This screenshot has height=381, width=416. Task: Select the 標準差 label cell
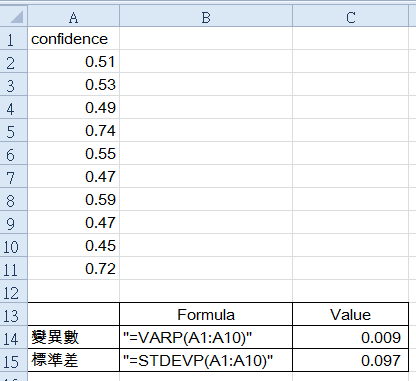(73, 360)
